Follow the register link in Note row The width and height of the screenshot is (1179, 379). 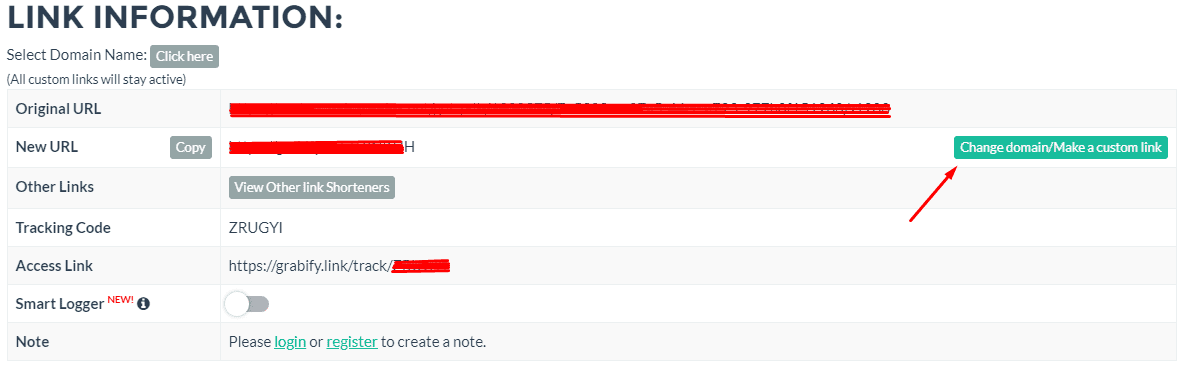pyautogui.click(x=352, y=342)
